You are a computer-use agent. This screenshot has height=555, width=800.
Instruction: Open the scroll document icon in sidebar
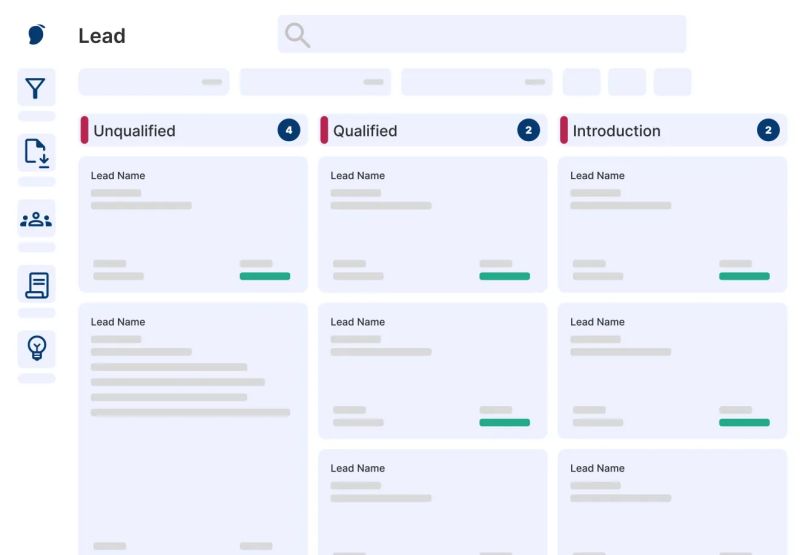(x=36, y=284)
